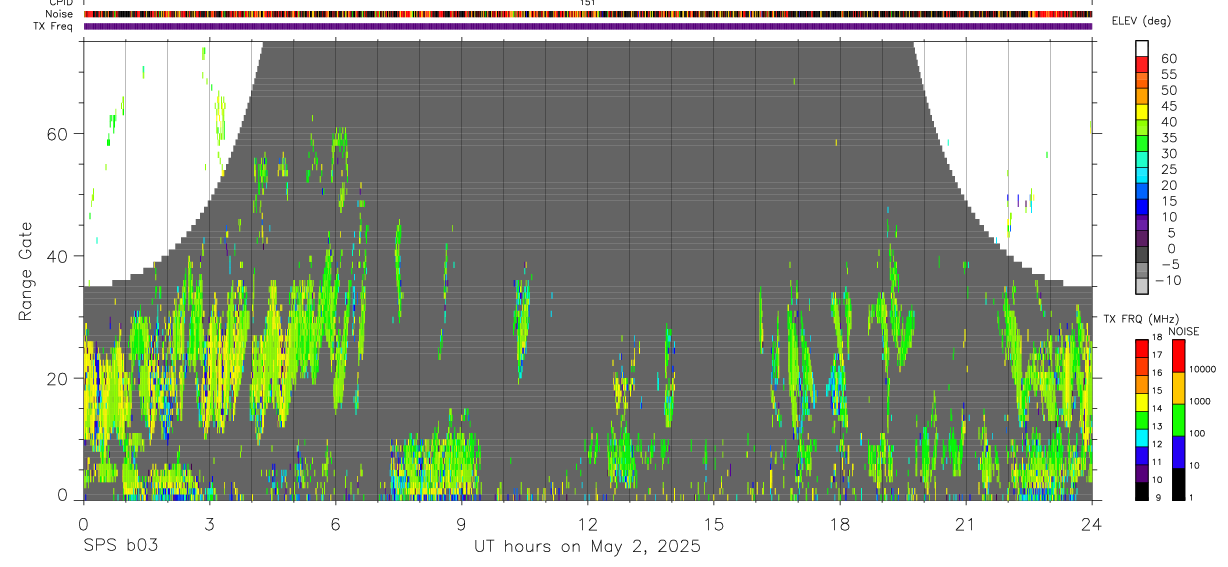The width and height of the screenshot is (1228, 567).
Task: Click elevation colorbar label '55'
Action: [x=1168, y=74]
